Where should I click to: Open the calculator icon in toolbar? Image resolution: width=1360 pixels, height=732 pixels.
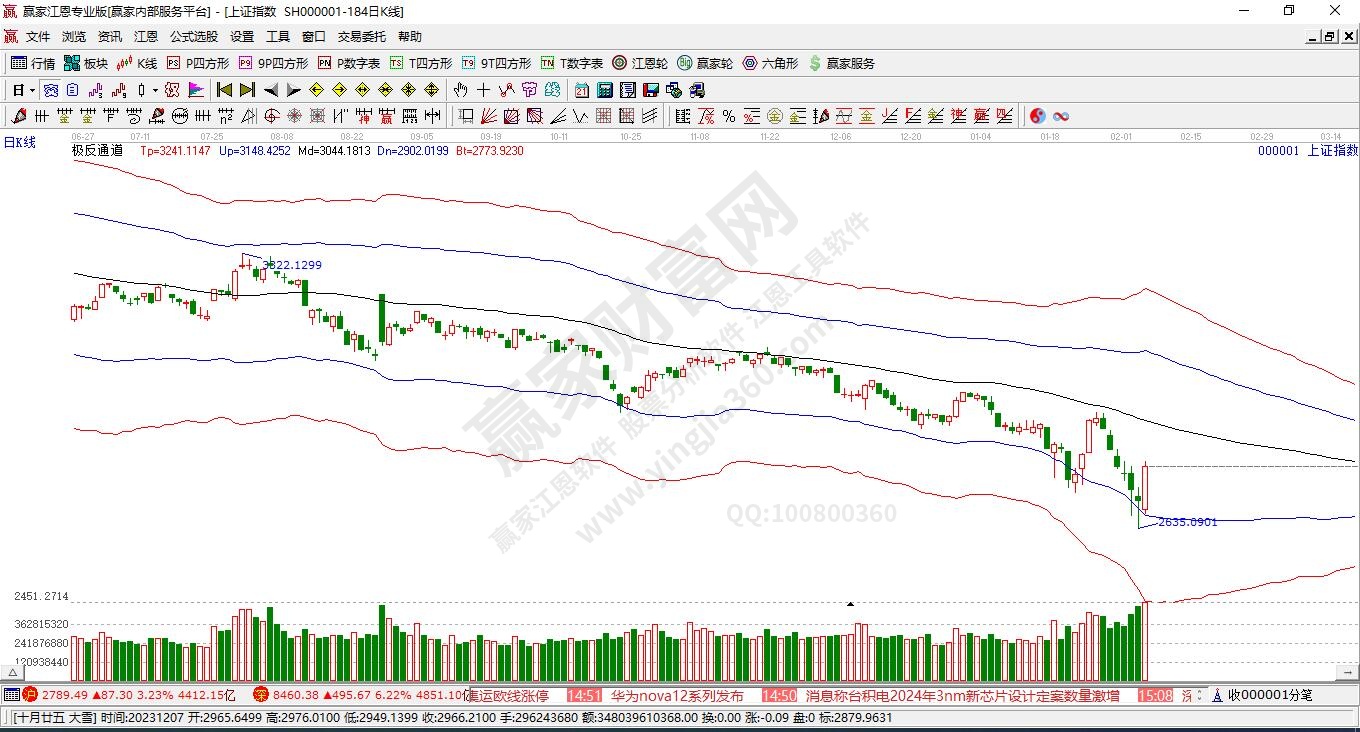click(x=605, y=90)
